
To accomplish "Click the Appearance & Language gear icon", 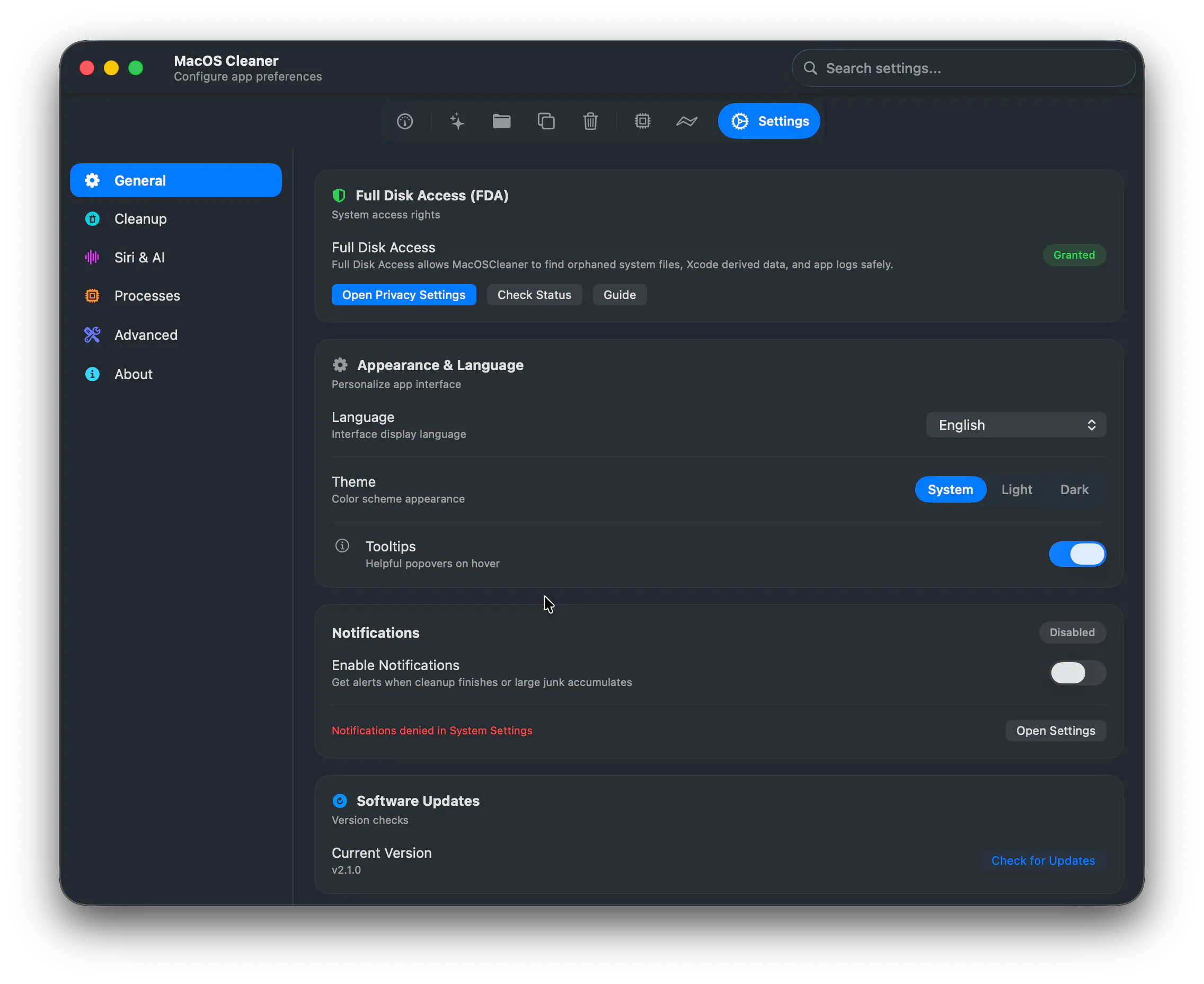I will (x=340, y=365).
